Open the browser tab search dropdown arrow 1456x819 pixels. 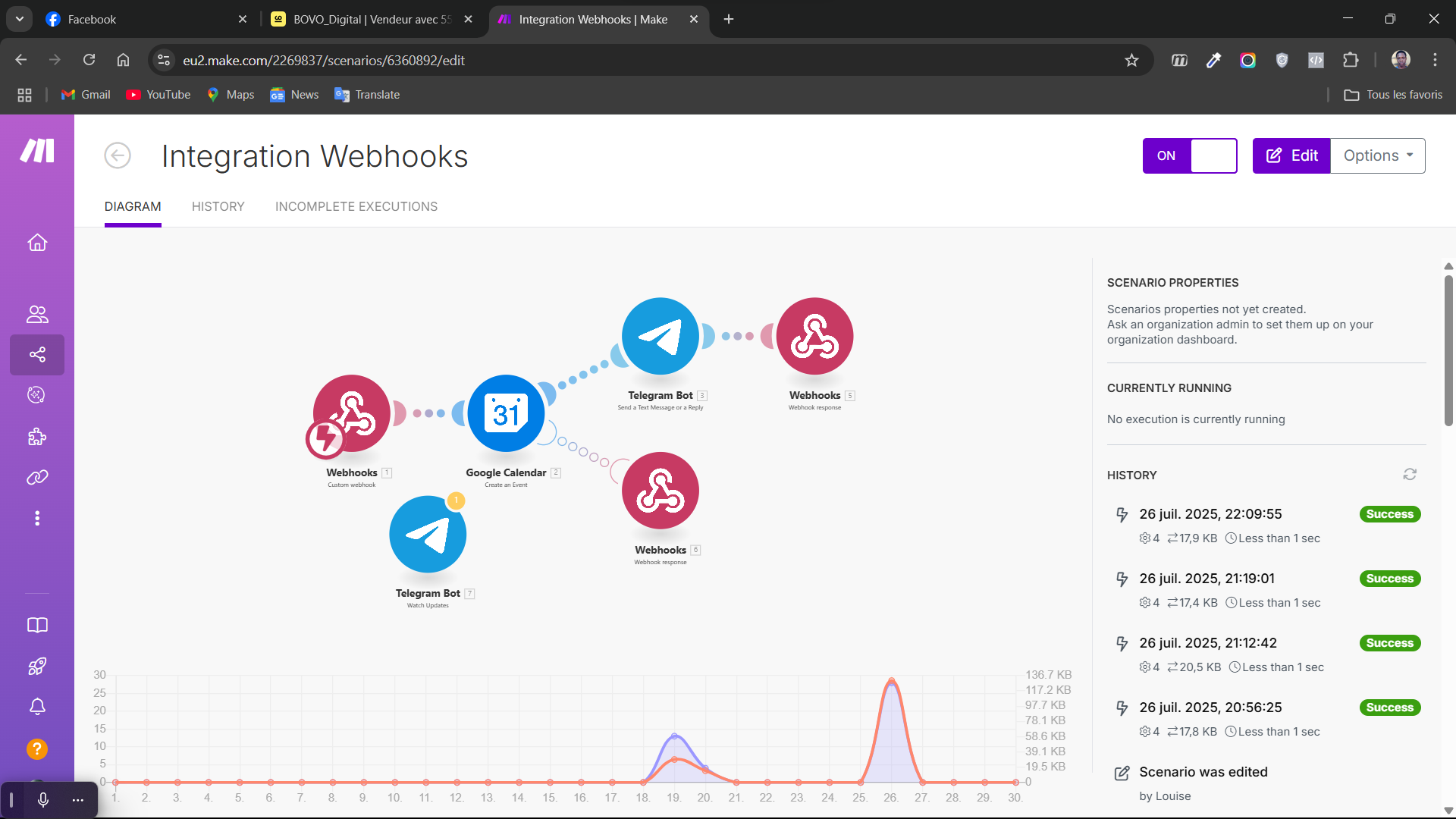pos(20,19)
